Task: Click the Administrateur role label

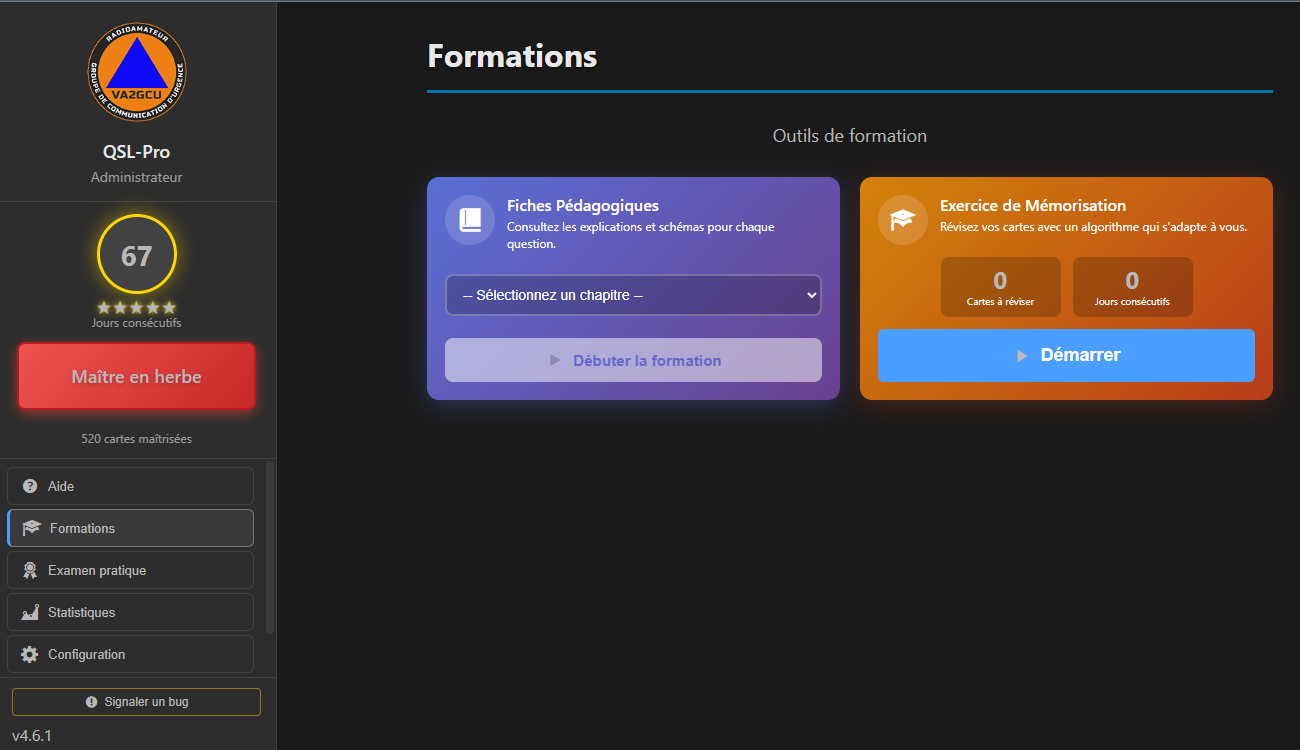Action: (137, 177)
